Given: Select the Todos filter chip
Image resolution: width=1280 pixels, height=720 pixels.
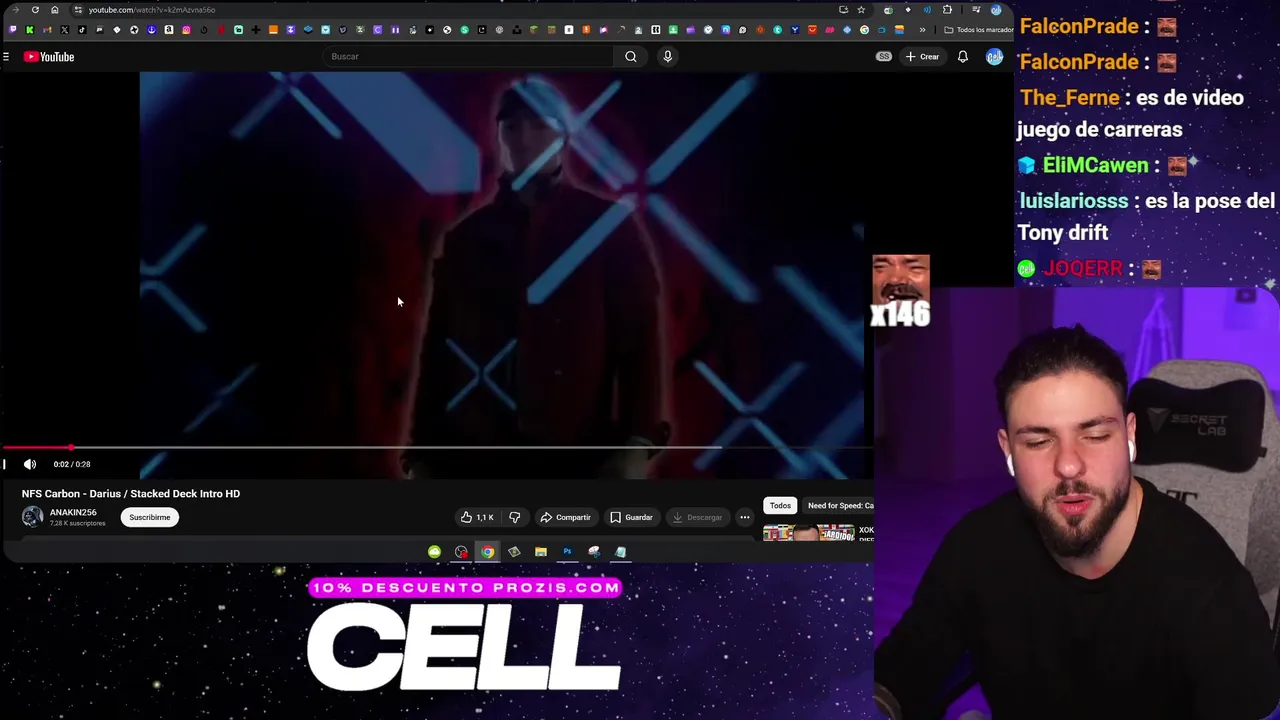Looking at the screenshot, I should coord(780,506).
